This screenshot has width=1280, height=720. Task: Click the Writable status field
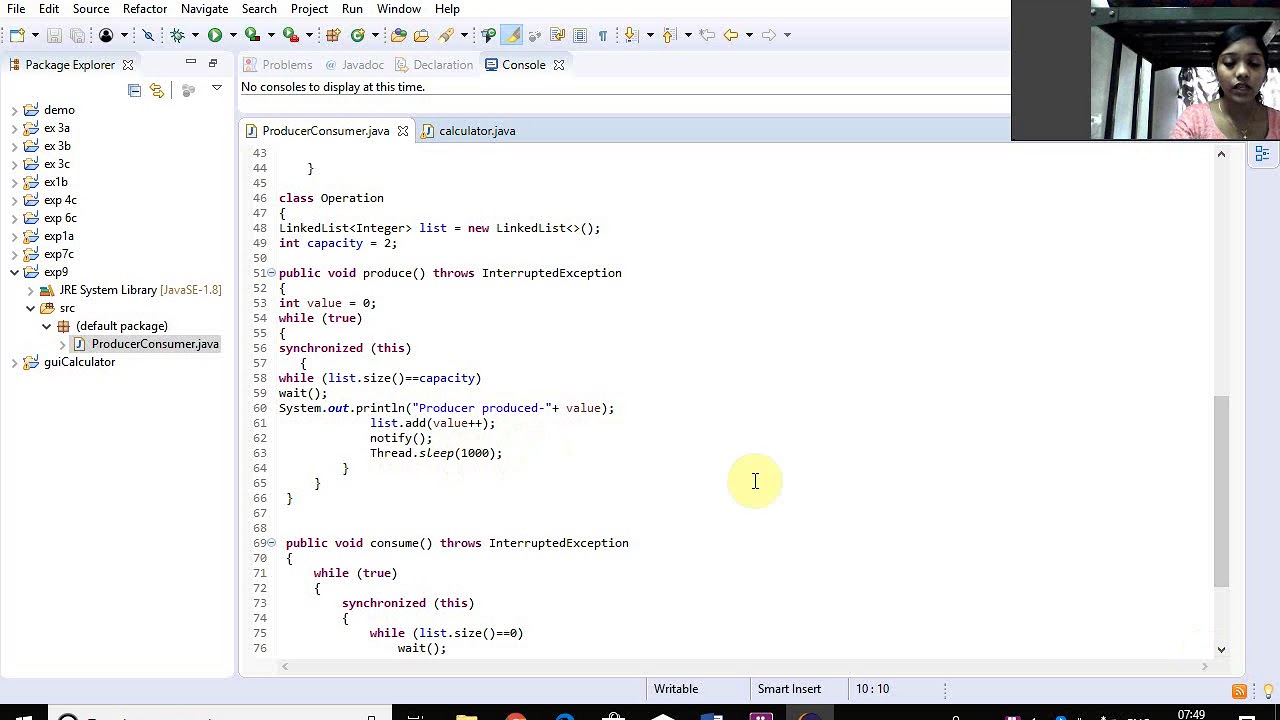click(x=676, y=689)
